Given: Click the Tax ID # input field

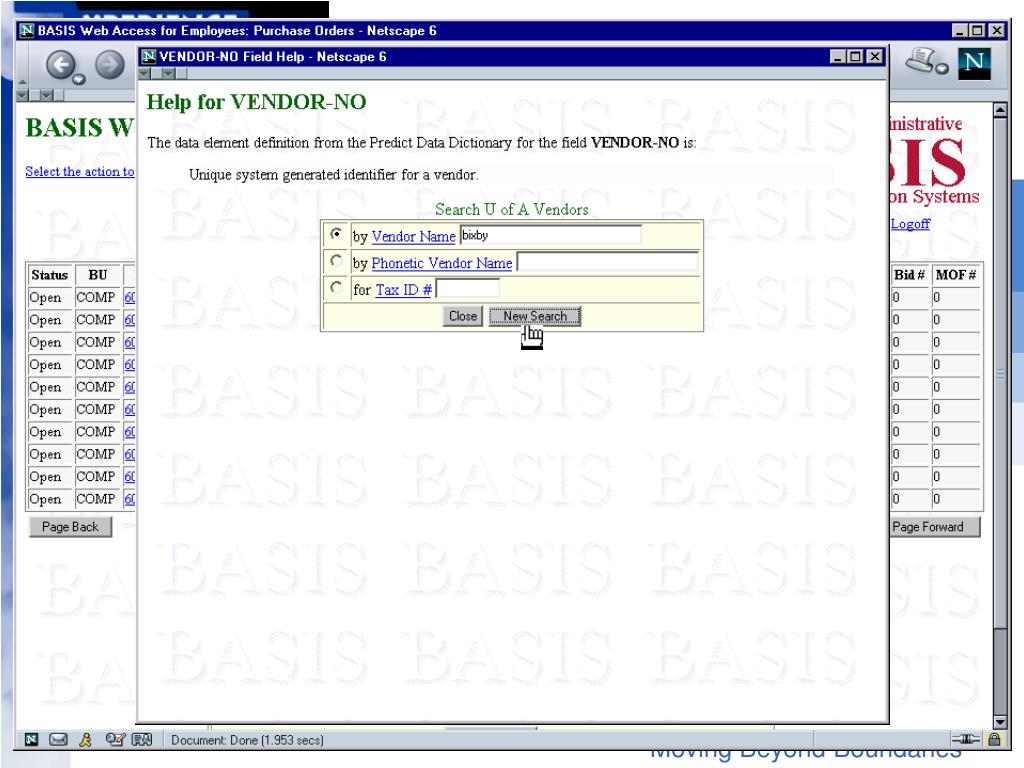Looking at the screenshot, I should 468,289.
